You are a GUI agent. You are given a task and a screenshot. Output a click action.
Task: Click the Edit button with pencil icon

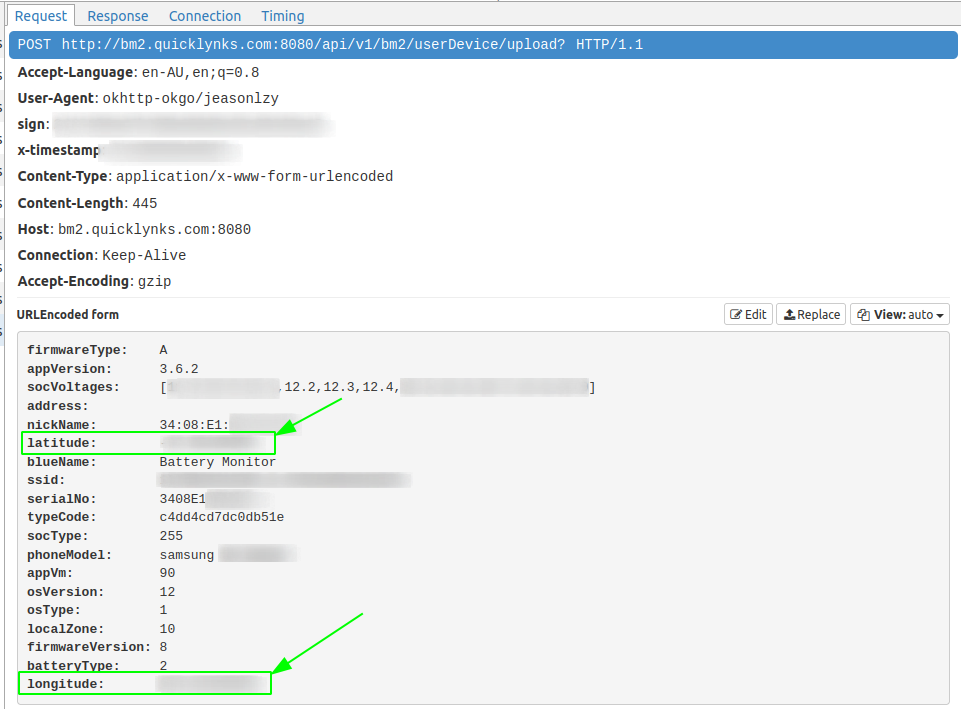748,314
